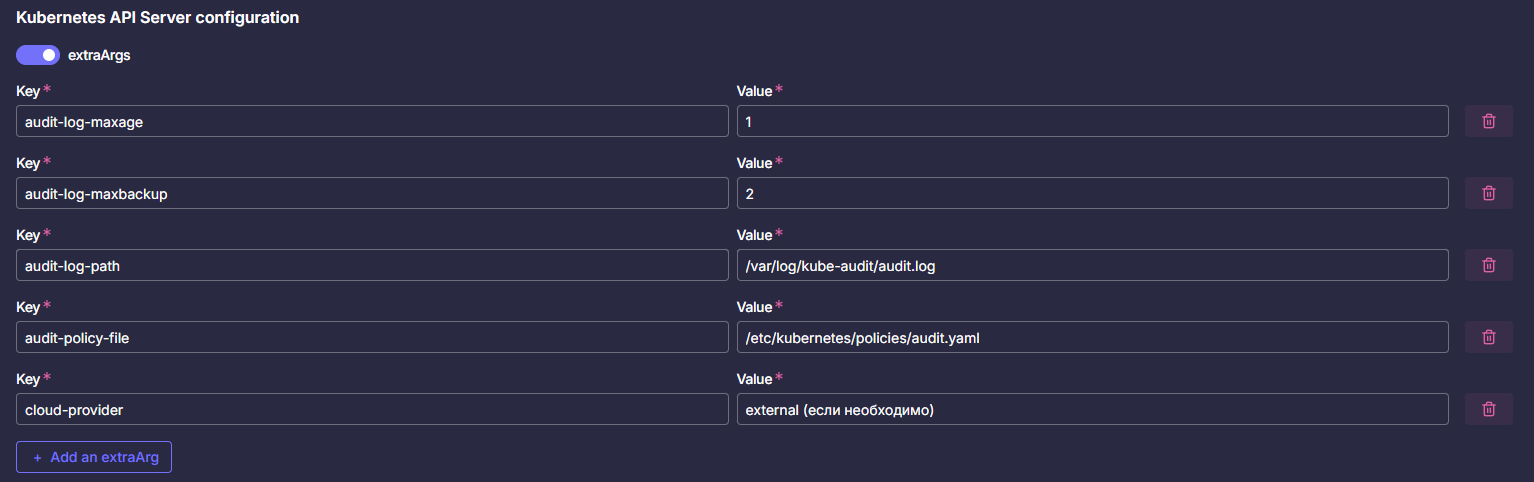Remove the audit-policy-file row via trash icon
The height and width of the screenshot is (482, 1534).
click(1489, 337)
